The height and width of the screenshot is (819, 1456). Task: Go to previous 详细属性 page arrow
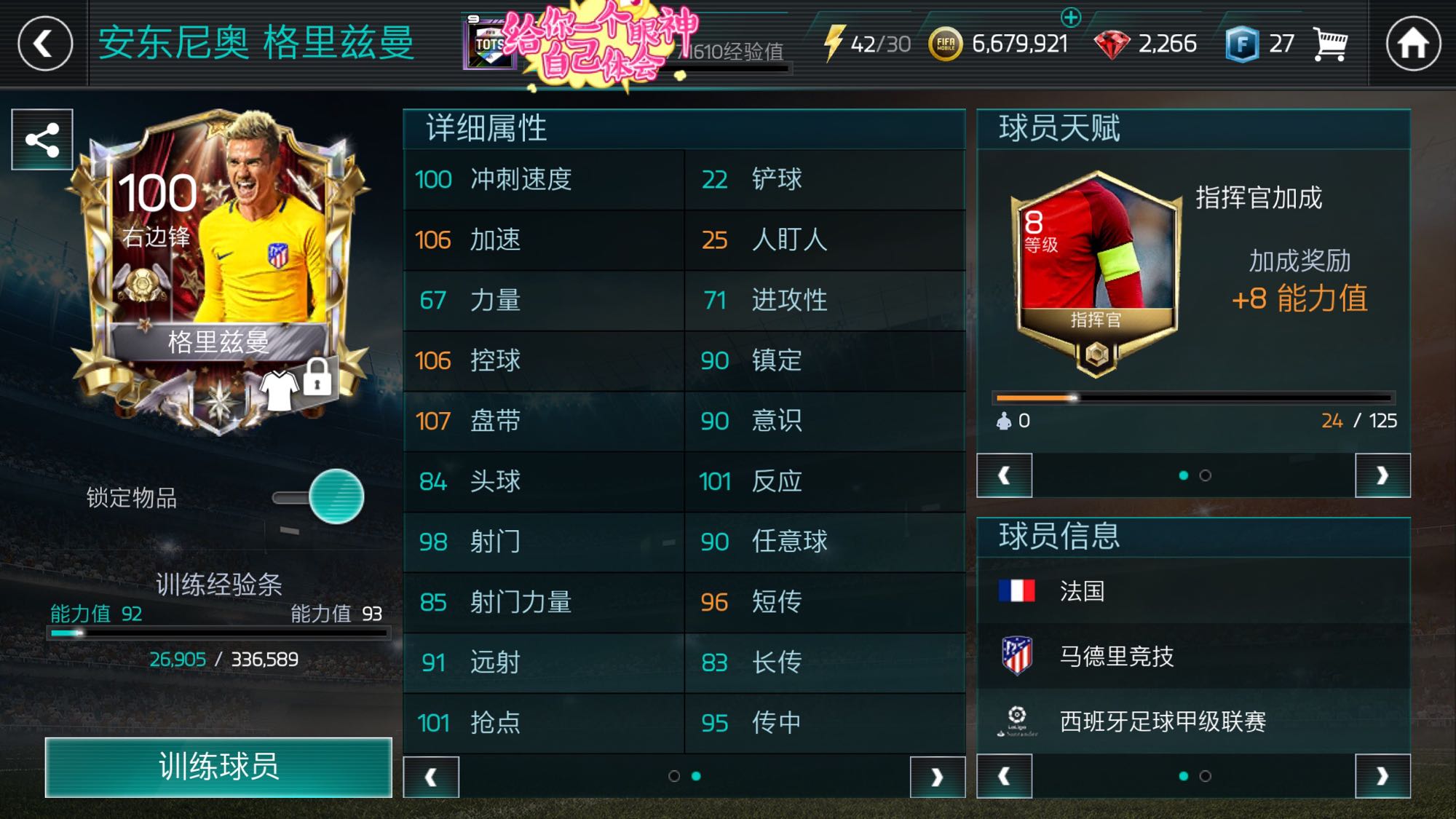tap(431, 777)
